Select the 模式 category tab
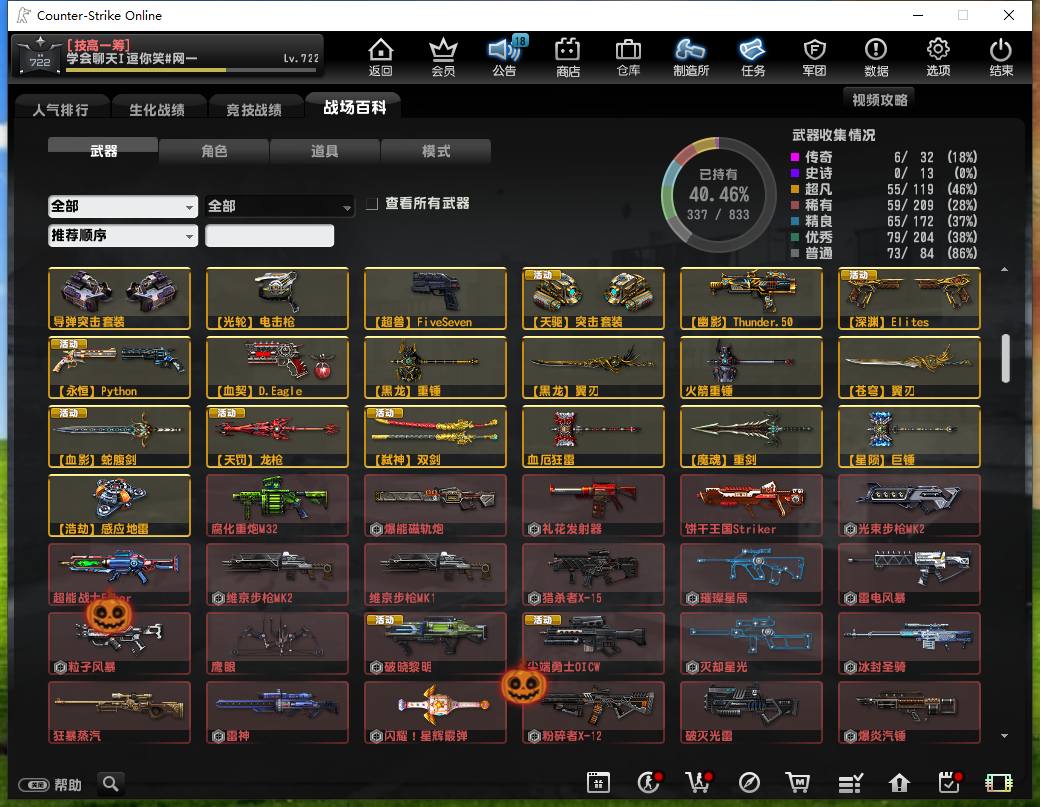1040x807 pixels. 436,151
